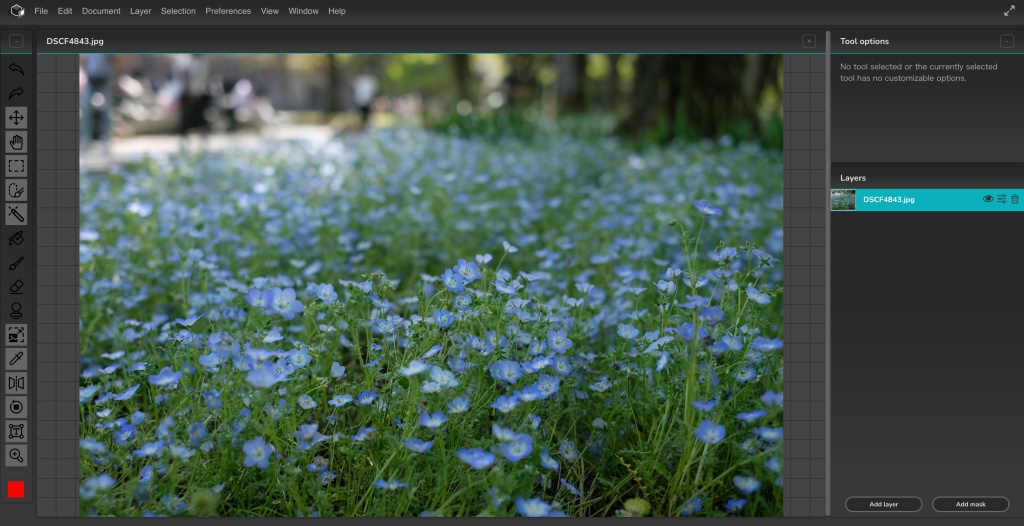Open the red foreground color swatch
The width and height of the screenshot is (1024, 526).
click(16, 489)
